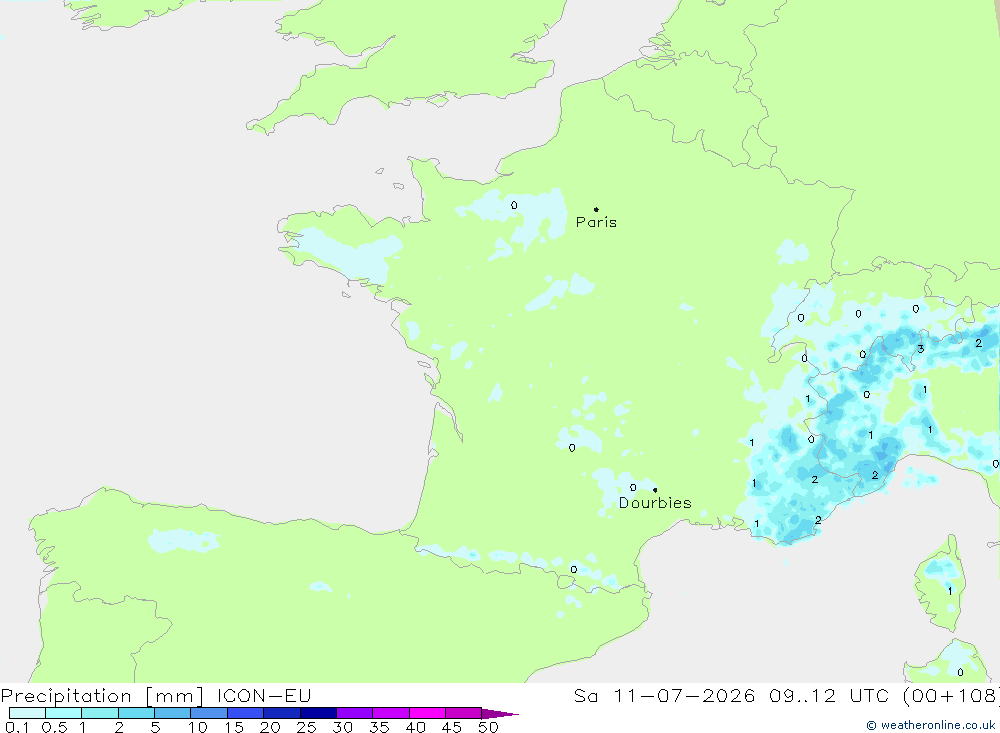1000x733 pixels.
Task: Pick the 10–15 mm legend swatch
Action: [x=209, y=713]
